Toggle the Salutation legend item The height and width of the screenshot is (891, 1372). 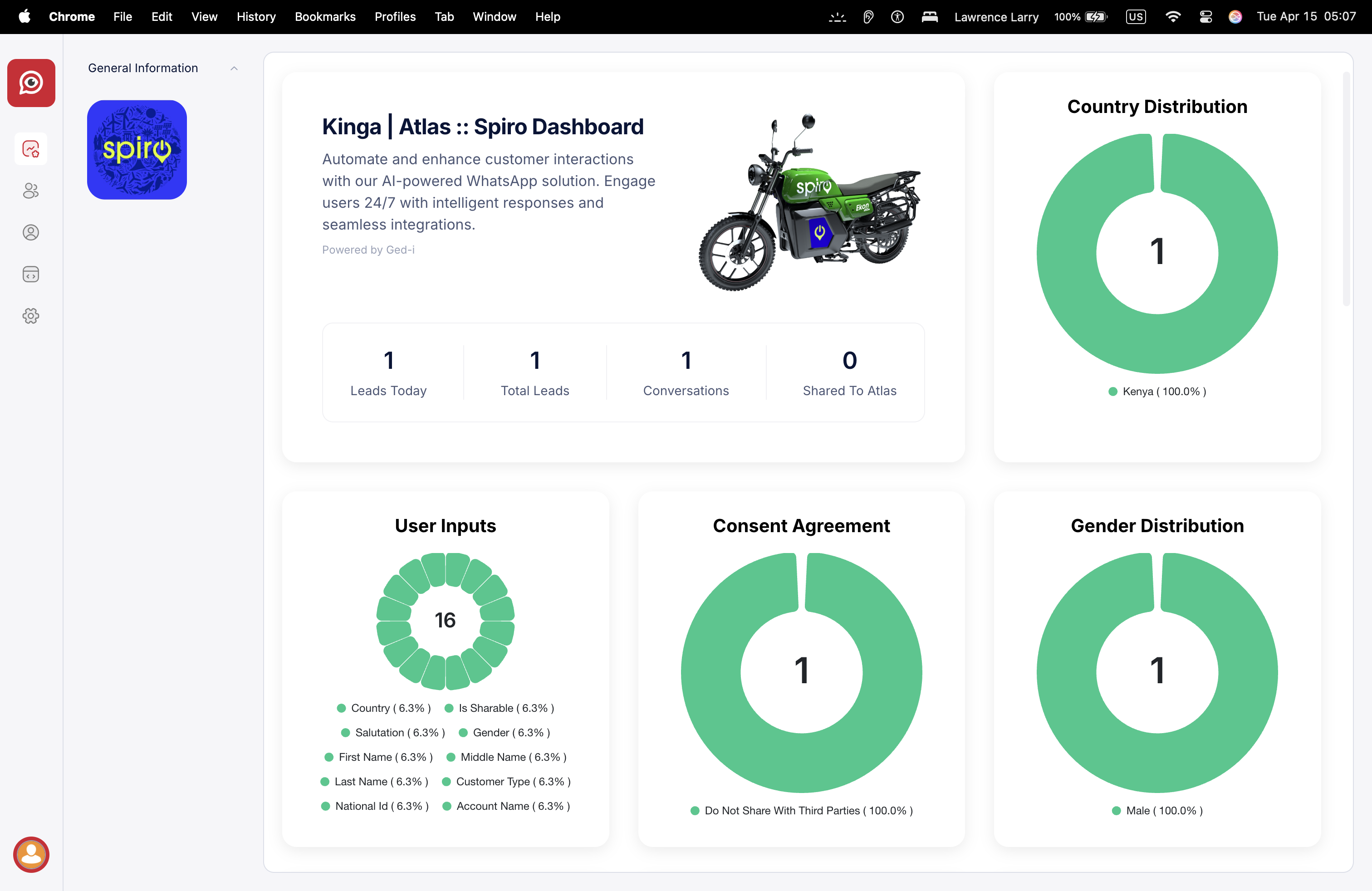tap(393, 733)
